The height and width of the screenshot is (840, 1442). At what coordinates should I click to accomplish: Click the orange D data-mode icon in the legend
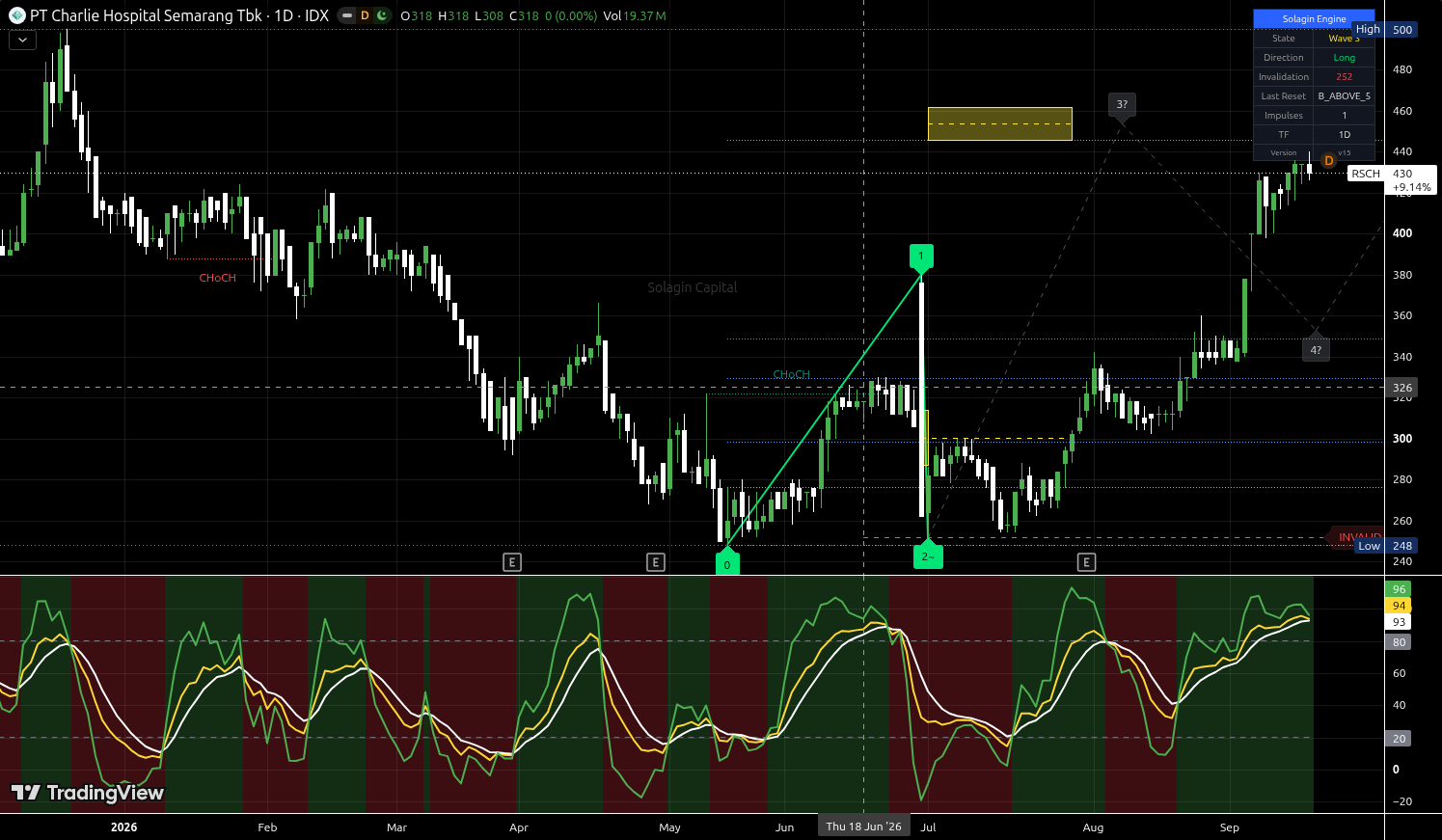365,15
